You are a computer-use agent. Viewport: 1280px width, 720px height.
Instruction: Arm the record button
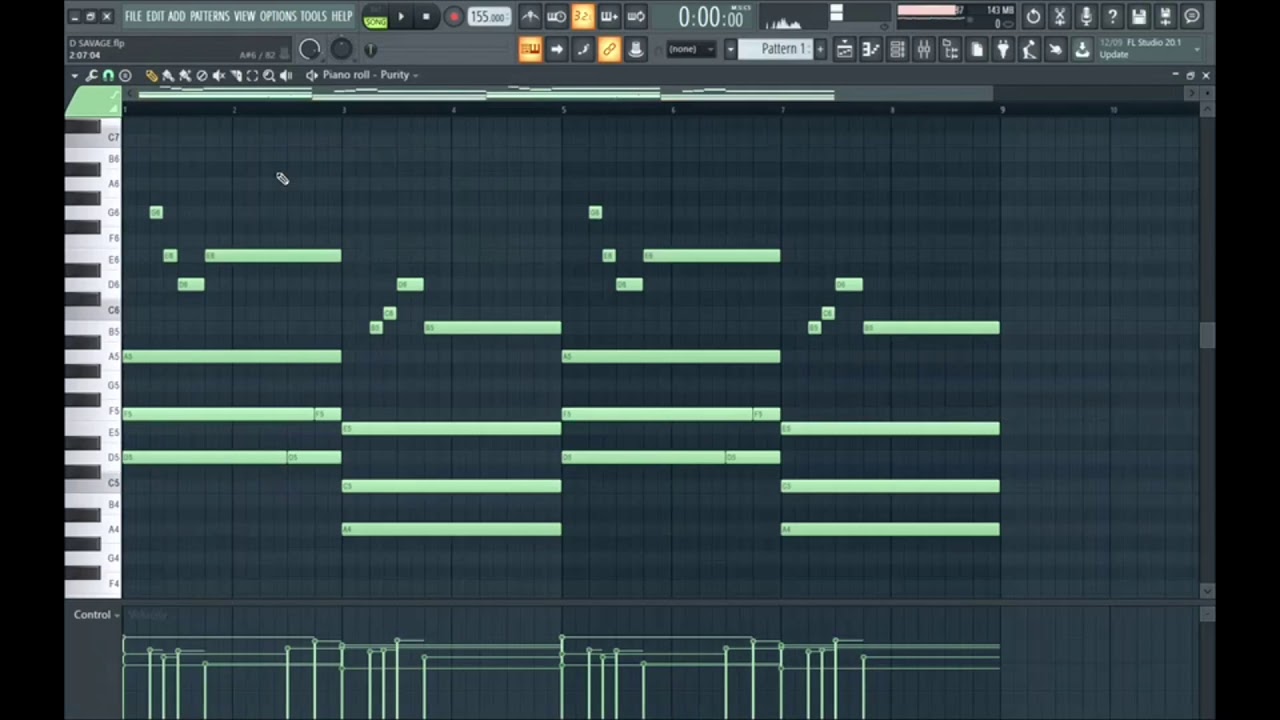(x=454, y=17)
